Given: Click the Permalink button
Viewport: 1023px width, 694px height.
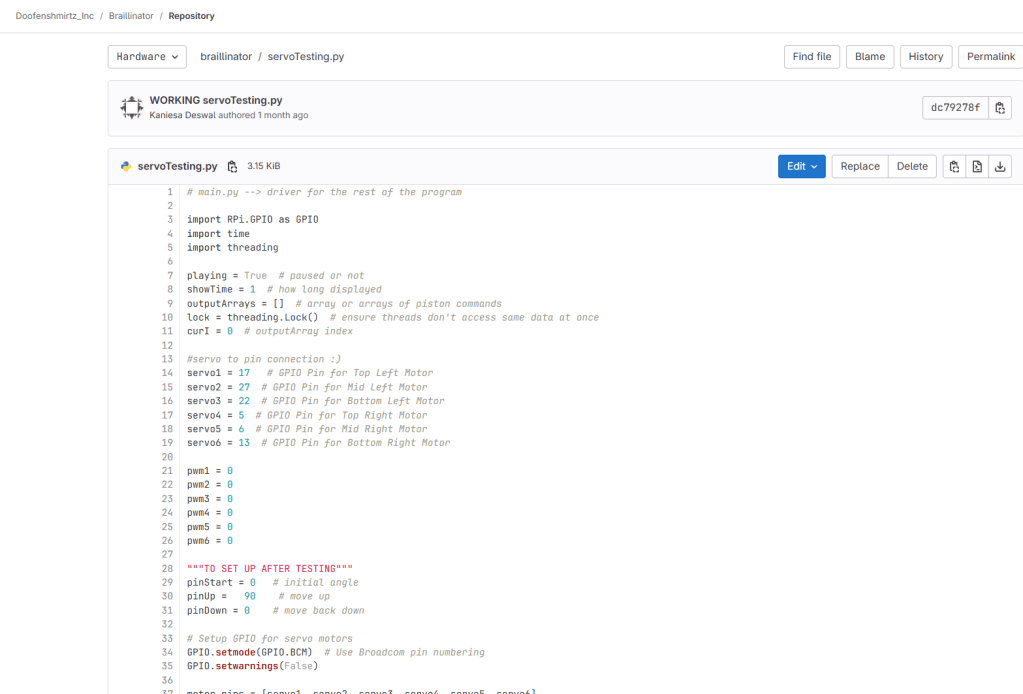Looking at the screenshot, I should 990,57.
